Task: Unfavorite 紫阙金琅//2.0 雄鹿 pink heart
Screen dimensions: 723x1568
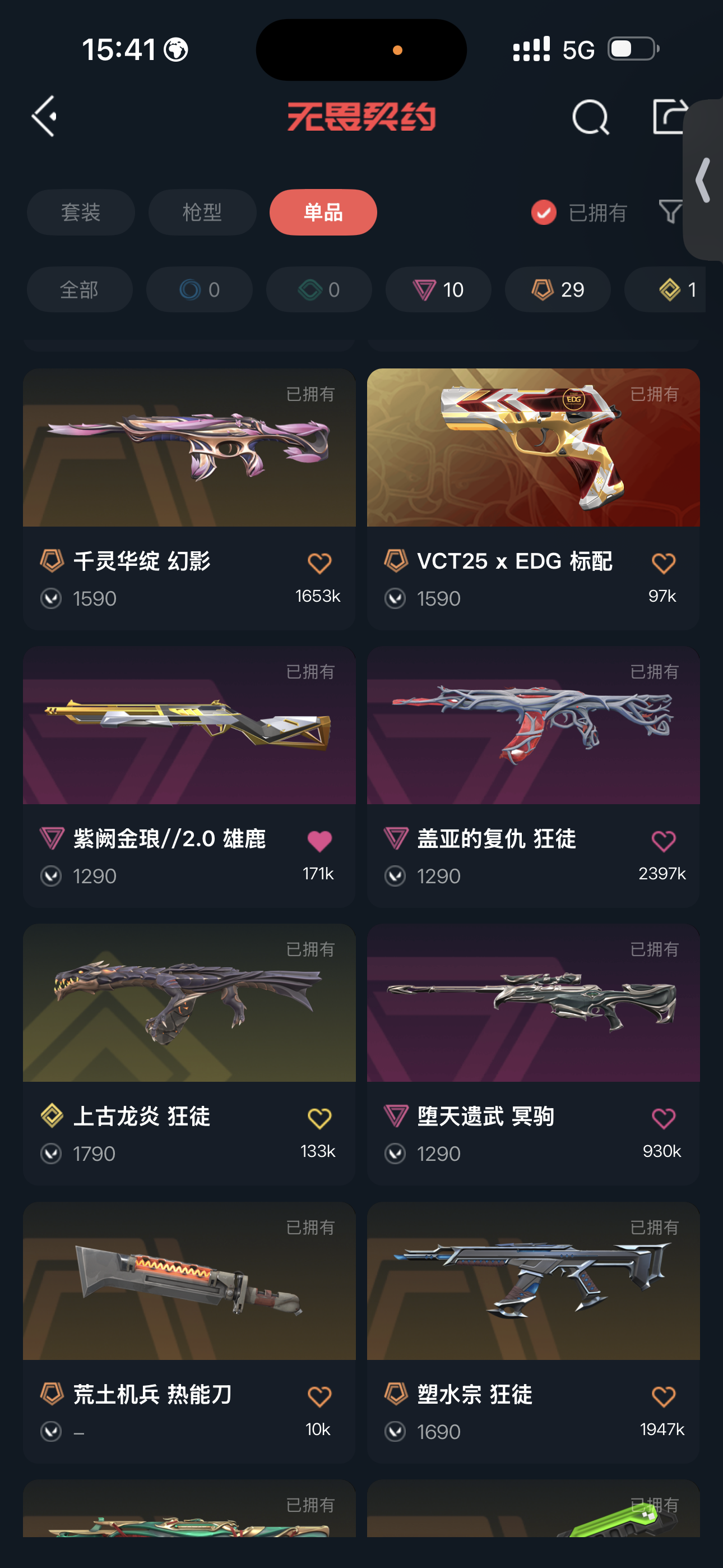Action: (x=319, y=841)
